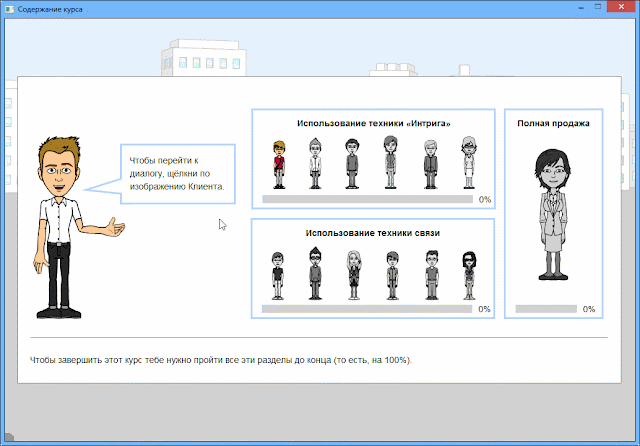Close the Содержание курса window
This screenshot has width=640, height=446.
coord(622,7)
